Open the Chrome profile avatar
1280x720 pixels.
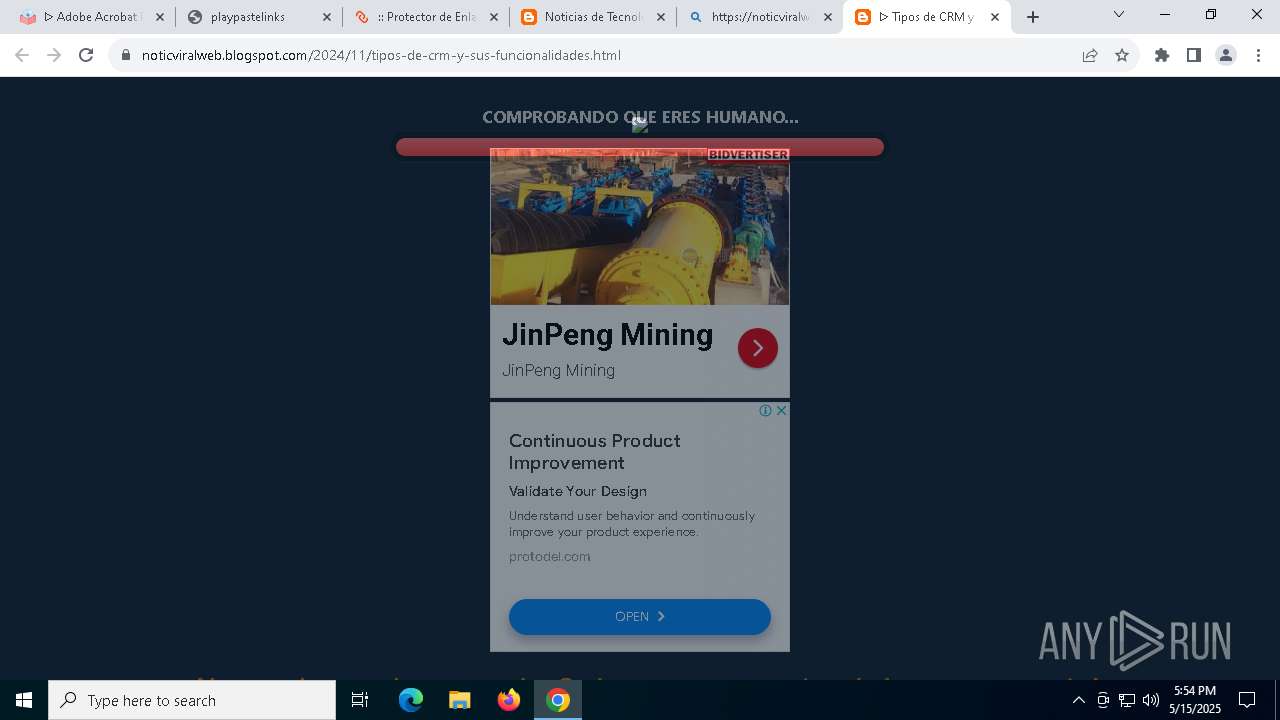pyautogui.click(x=1226, y=55)
